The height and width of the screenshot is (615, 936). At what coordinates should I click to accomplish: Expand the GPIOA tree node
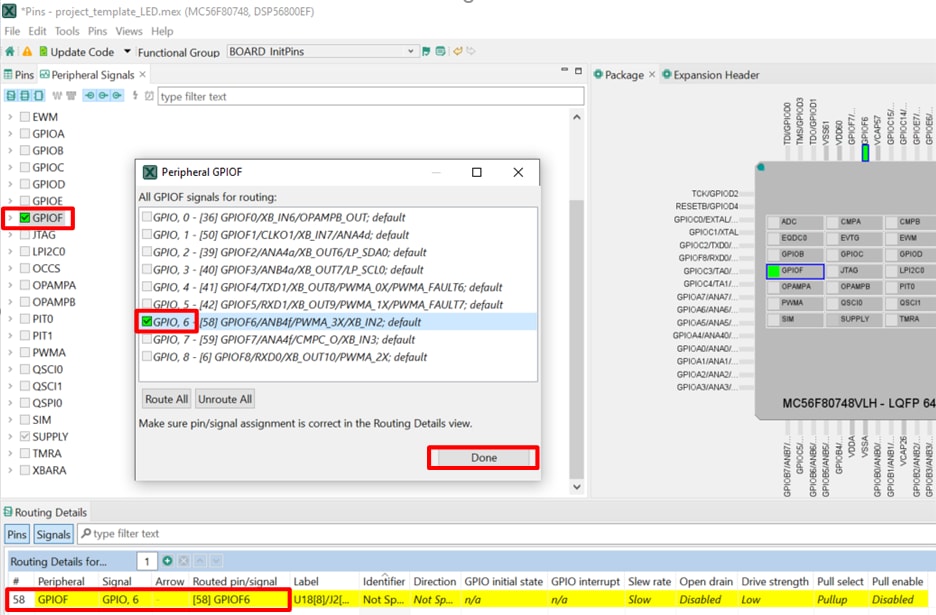[10, 134]
